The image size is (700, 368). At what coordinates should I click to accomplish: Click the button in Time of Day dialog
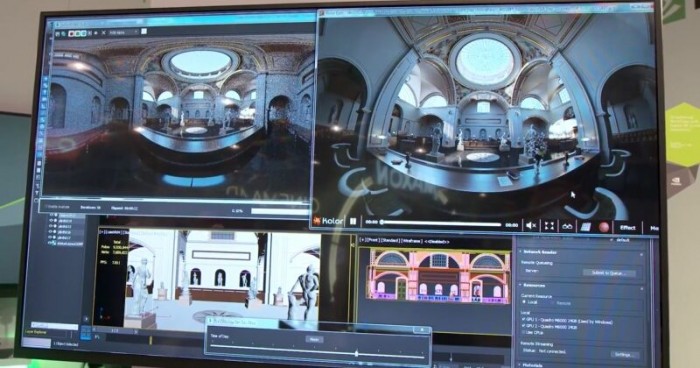[314, 339]
